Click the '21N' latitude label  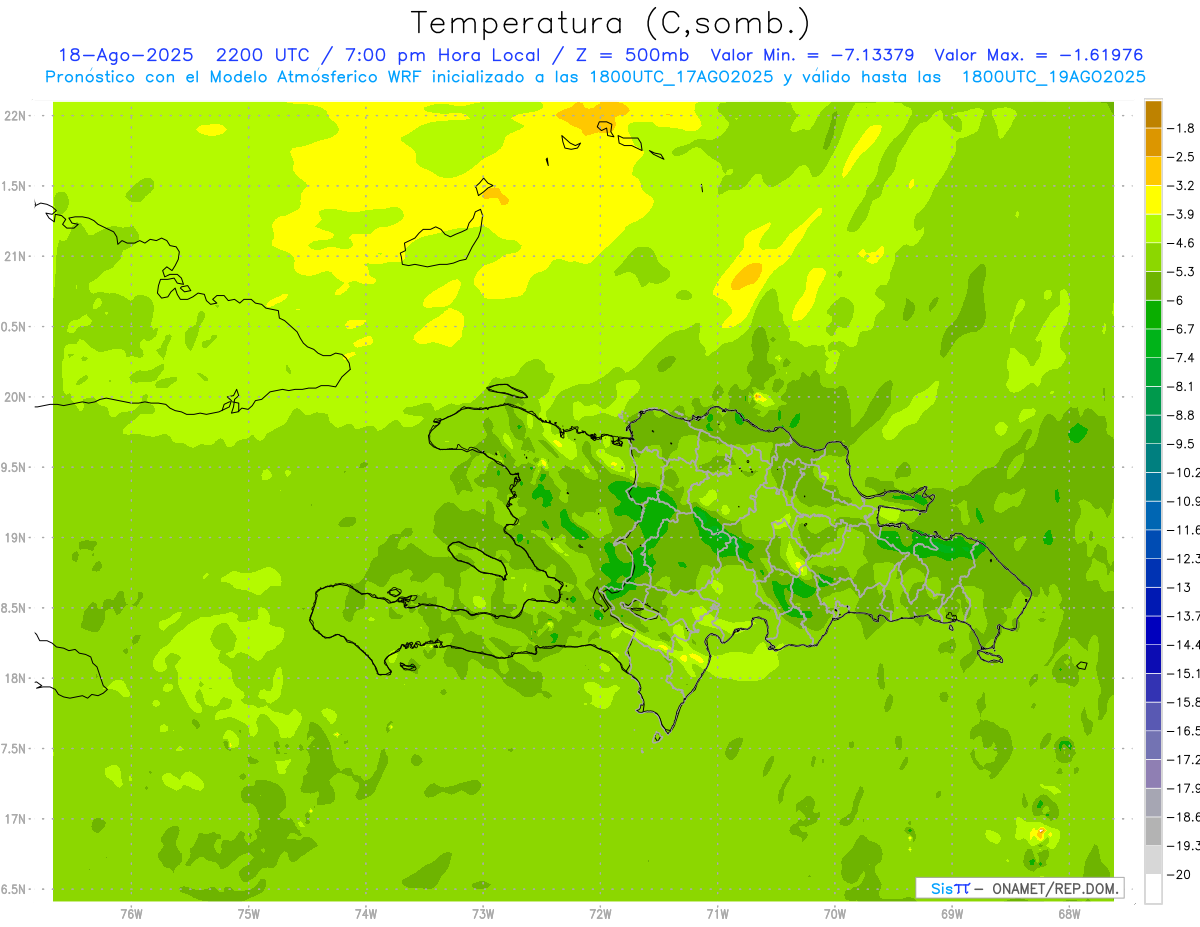17,256
